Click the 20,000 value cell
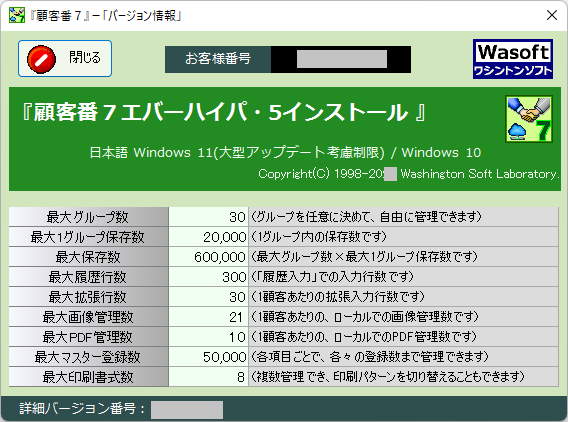Screen dimensions: 568x422 (209, 237)
